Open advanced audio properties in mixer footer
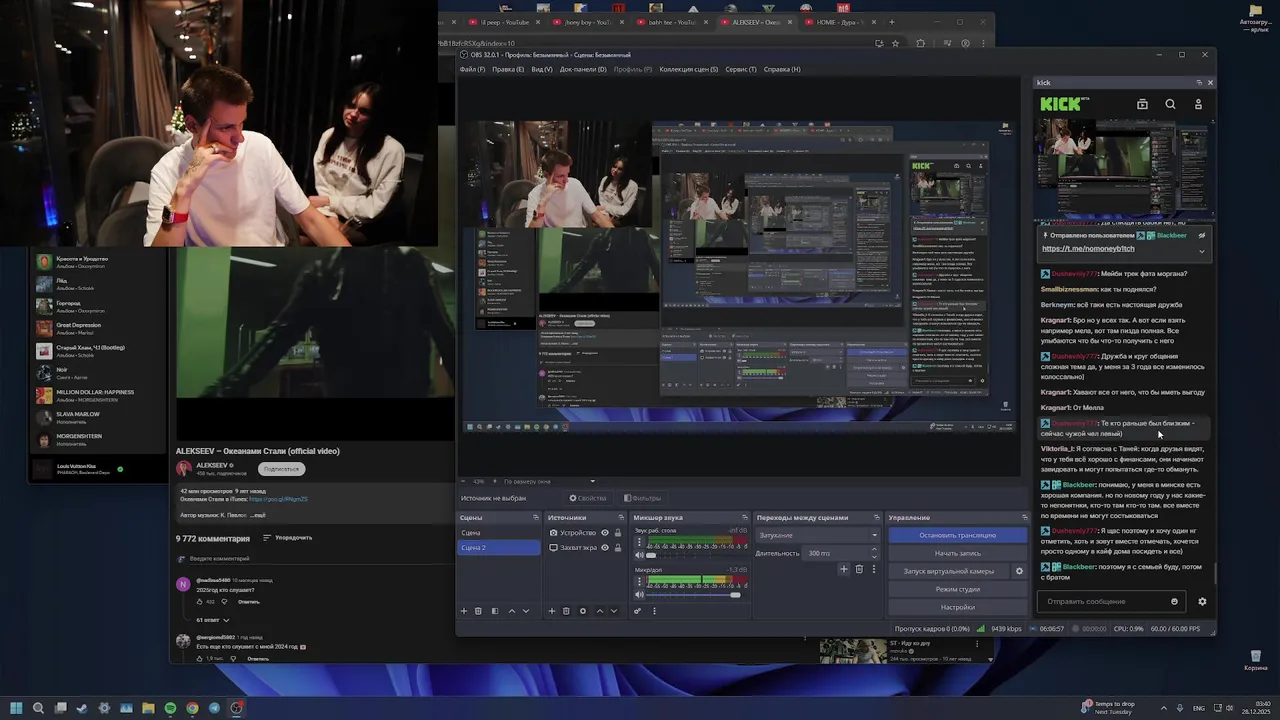Screen dimensions: 1280x720 (x=638, y=611)
